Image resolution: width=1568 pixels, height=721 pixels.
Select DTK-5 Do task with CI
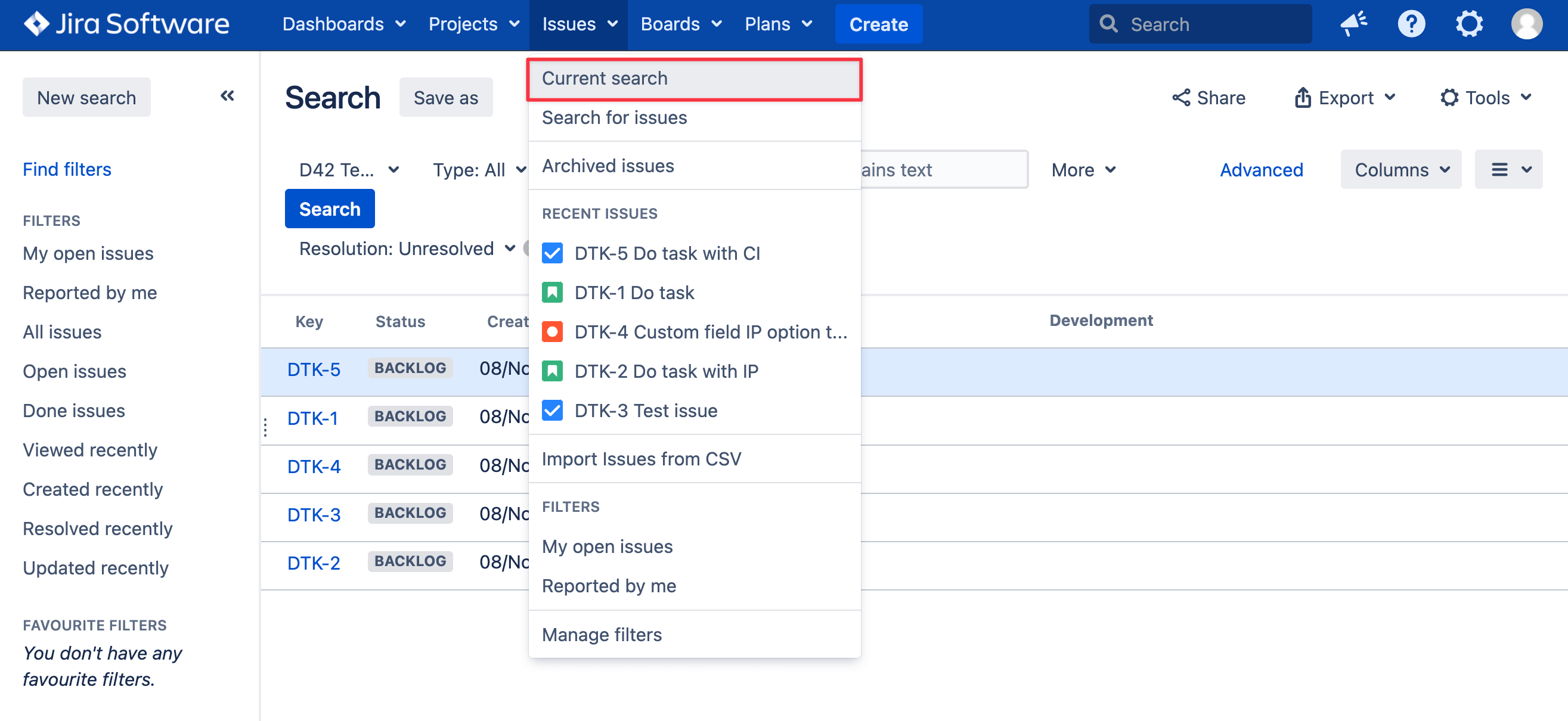(x=667, y=253)
